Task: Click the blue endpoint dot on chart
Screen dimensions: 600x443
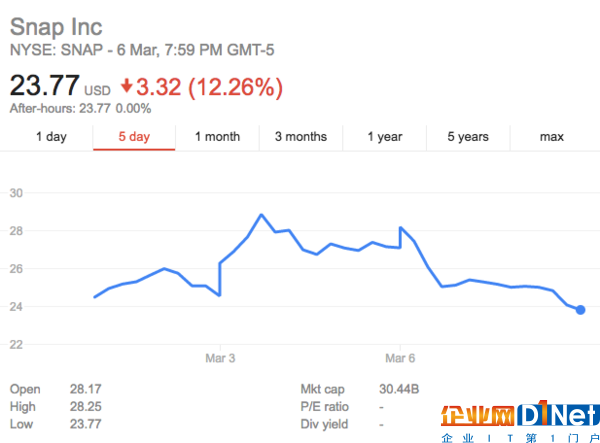Action: (x=580, y=310)
